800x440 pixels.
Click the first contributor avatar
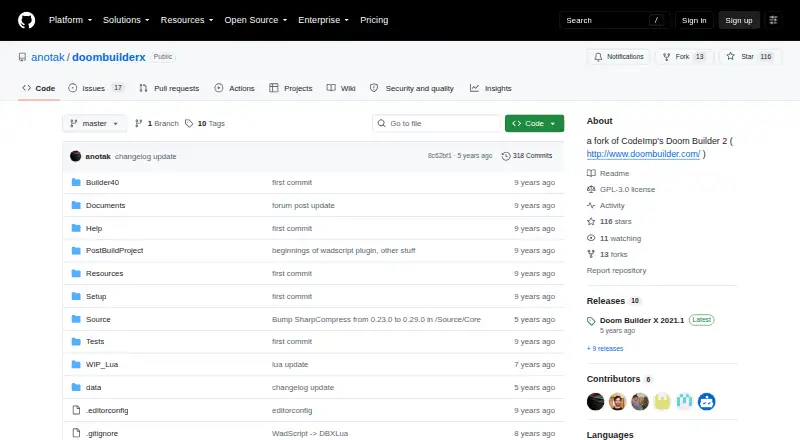point(595,402)
